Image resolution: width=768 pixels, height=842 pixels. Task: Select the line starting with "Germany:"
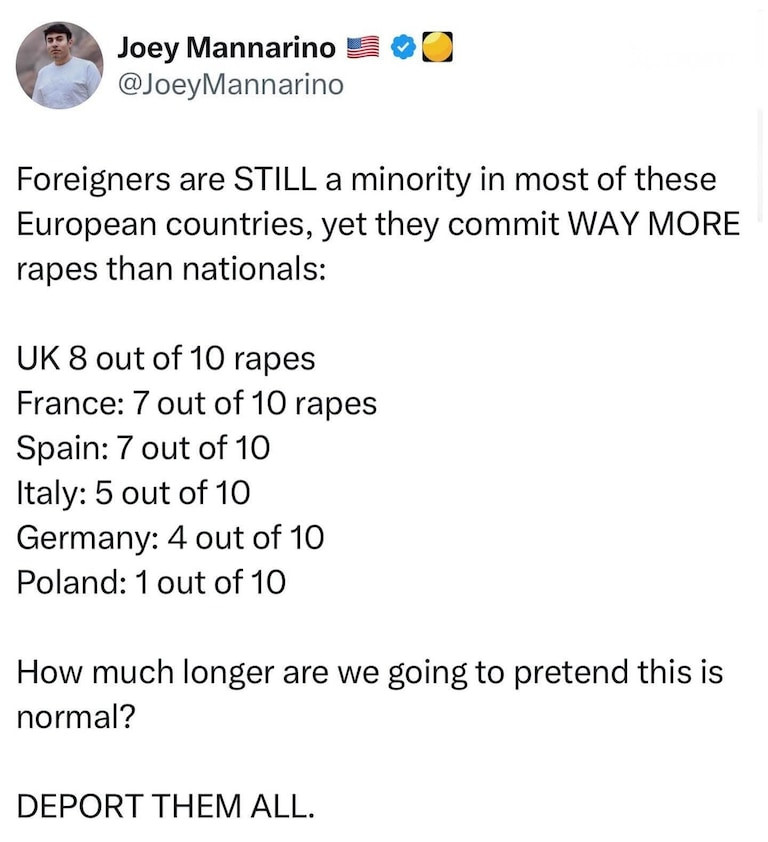point(170,537)
